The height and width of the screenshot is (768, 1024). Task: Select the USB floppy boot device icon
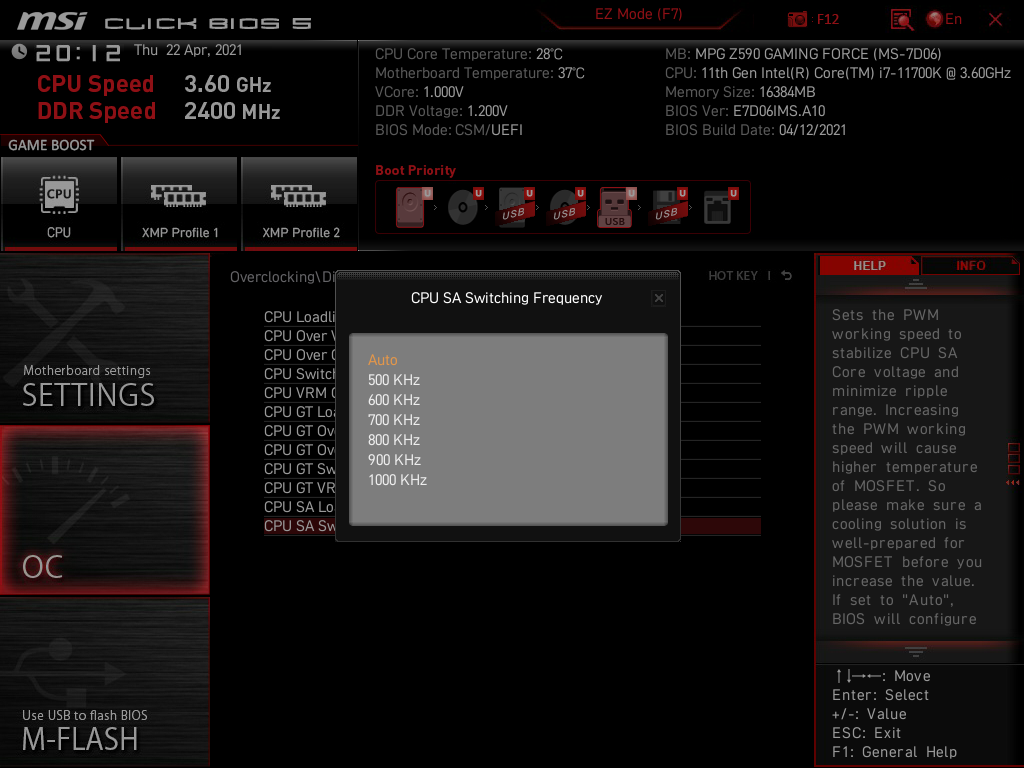667,207
